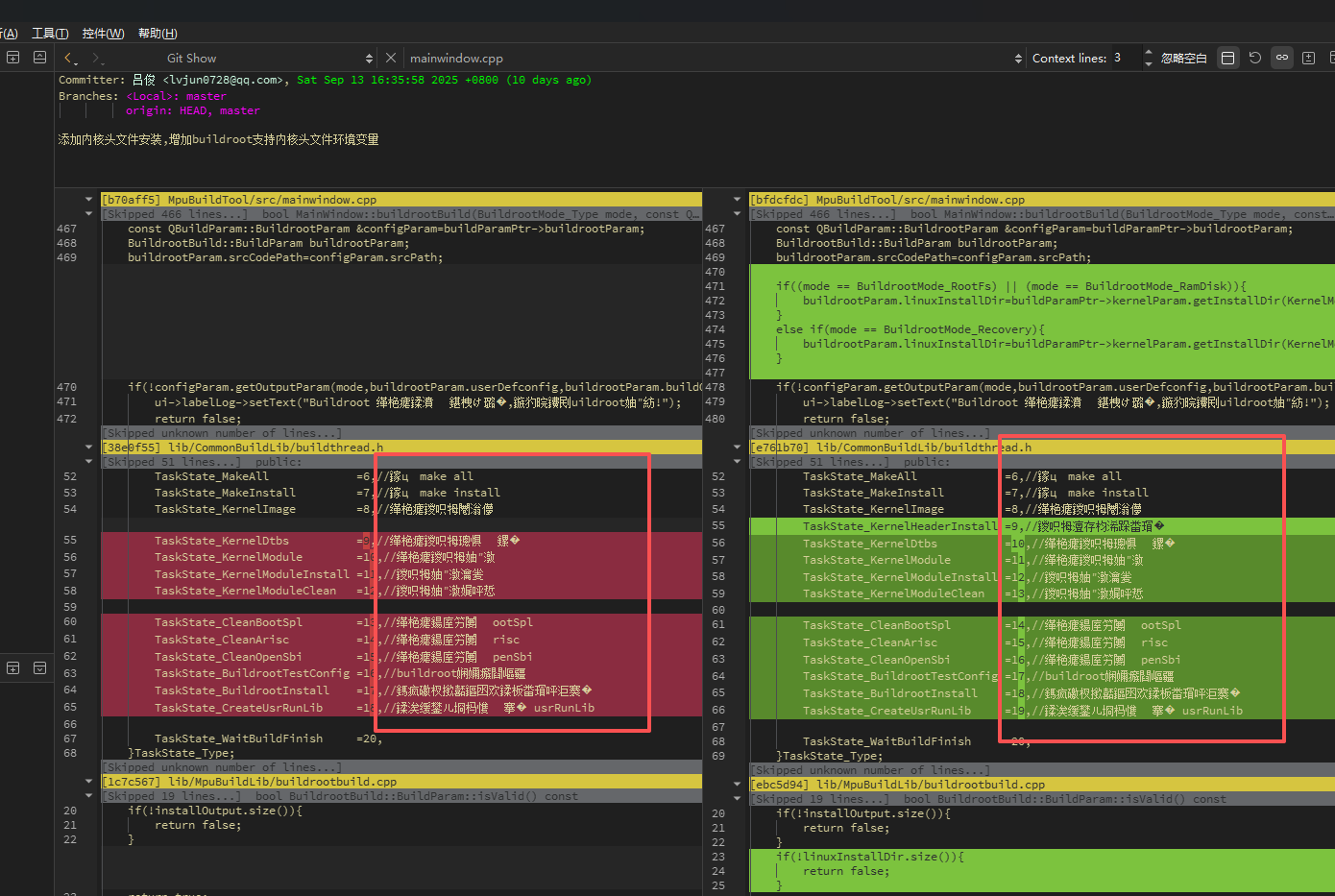
Task: Click the go back arrow in editor toolbar
Action: 67,59
